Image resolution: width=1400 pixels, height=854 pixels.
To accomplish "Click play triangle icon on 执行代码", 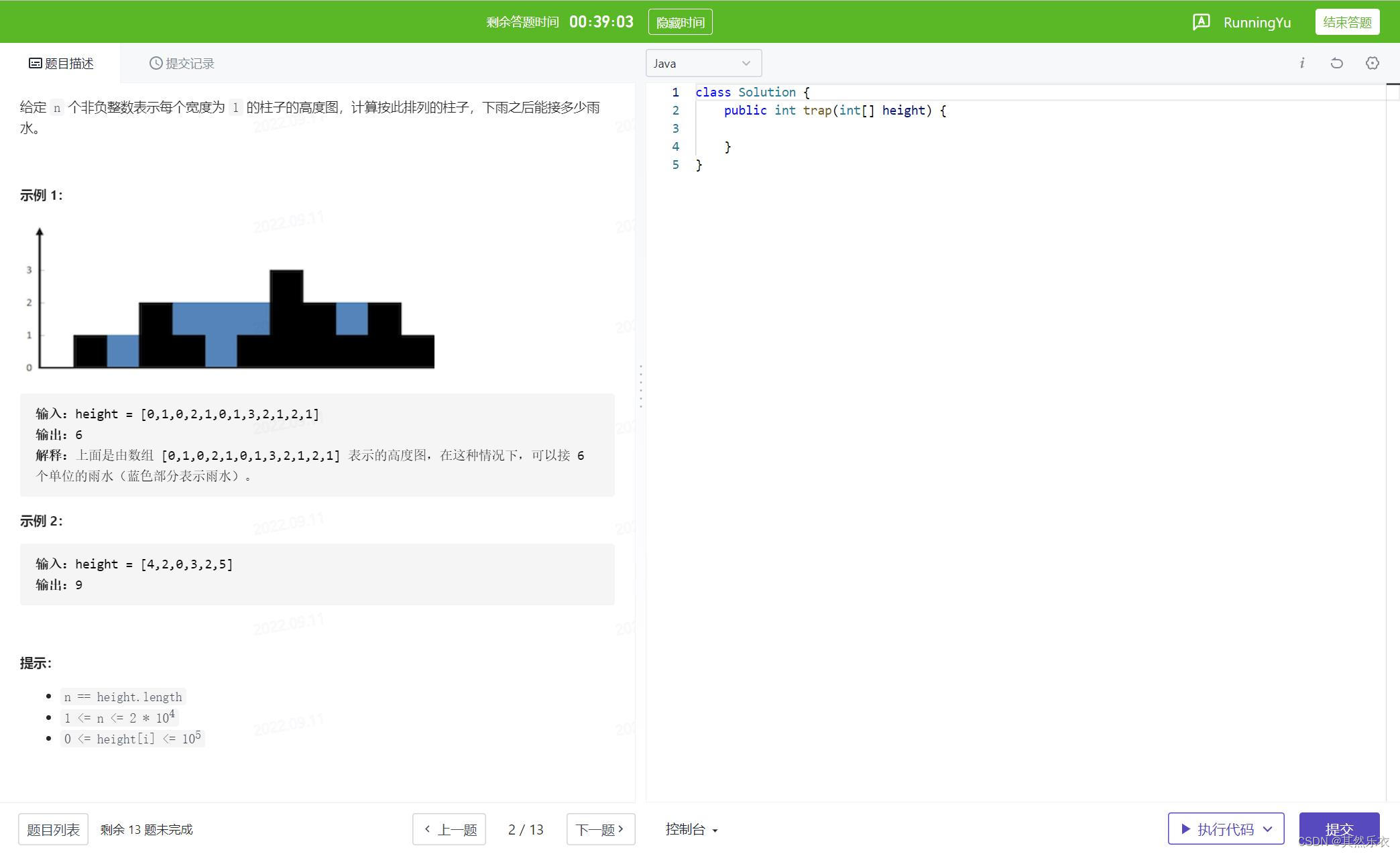I will point(1185,829).
